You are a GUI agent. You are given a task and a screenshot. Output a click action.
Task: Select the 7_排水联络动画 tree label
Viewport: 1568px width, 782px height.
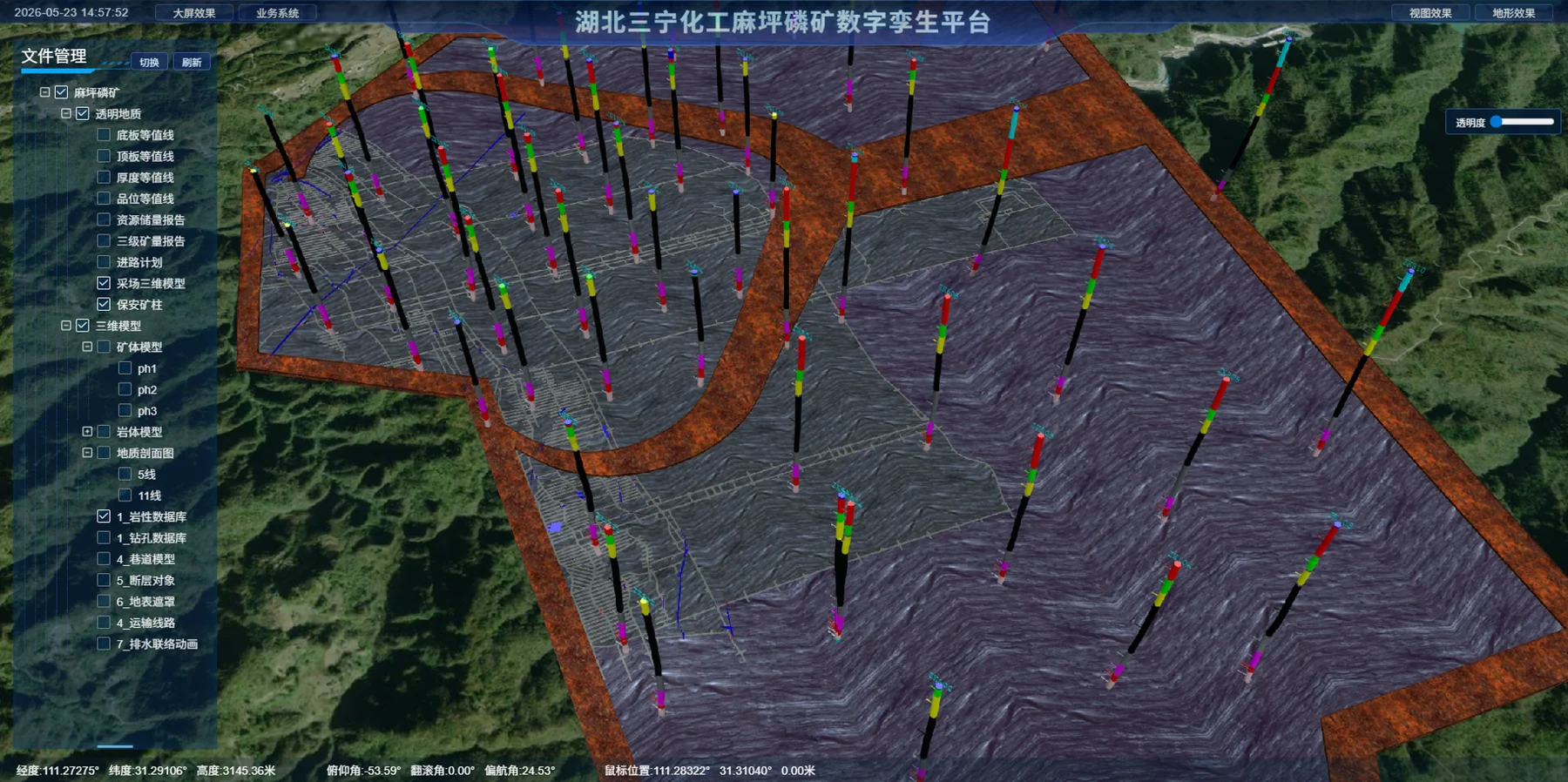[157, 644]
